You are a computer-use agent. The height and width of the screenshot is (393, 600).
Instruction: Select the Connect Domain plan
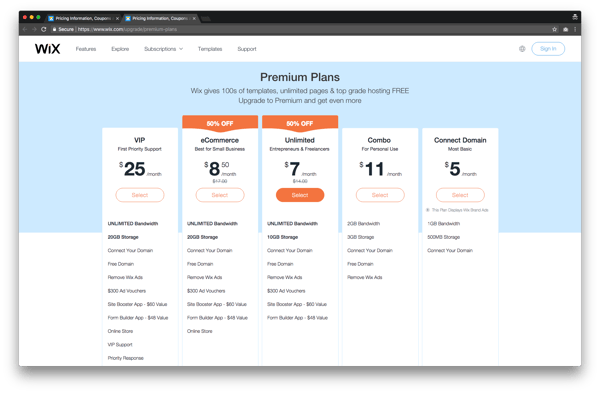(460, 195)
